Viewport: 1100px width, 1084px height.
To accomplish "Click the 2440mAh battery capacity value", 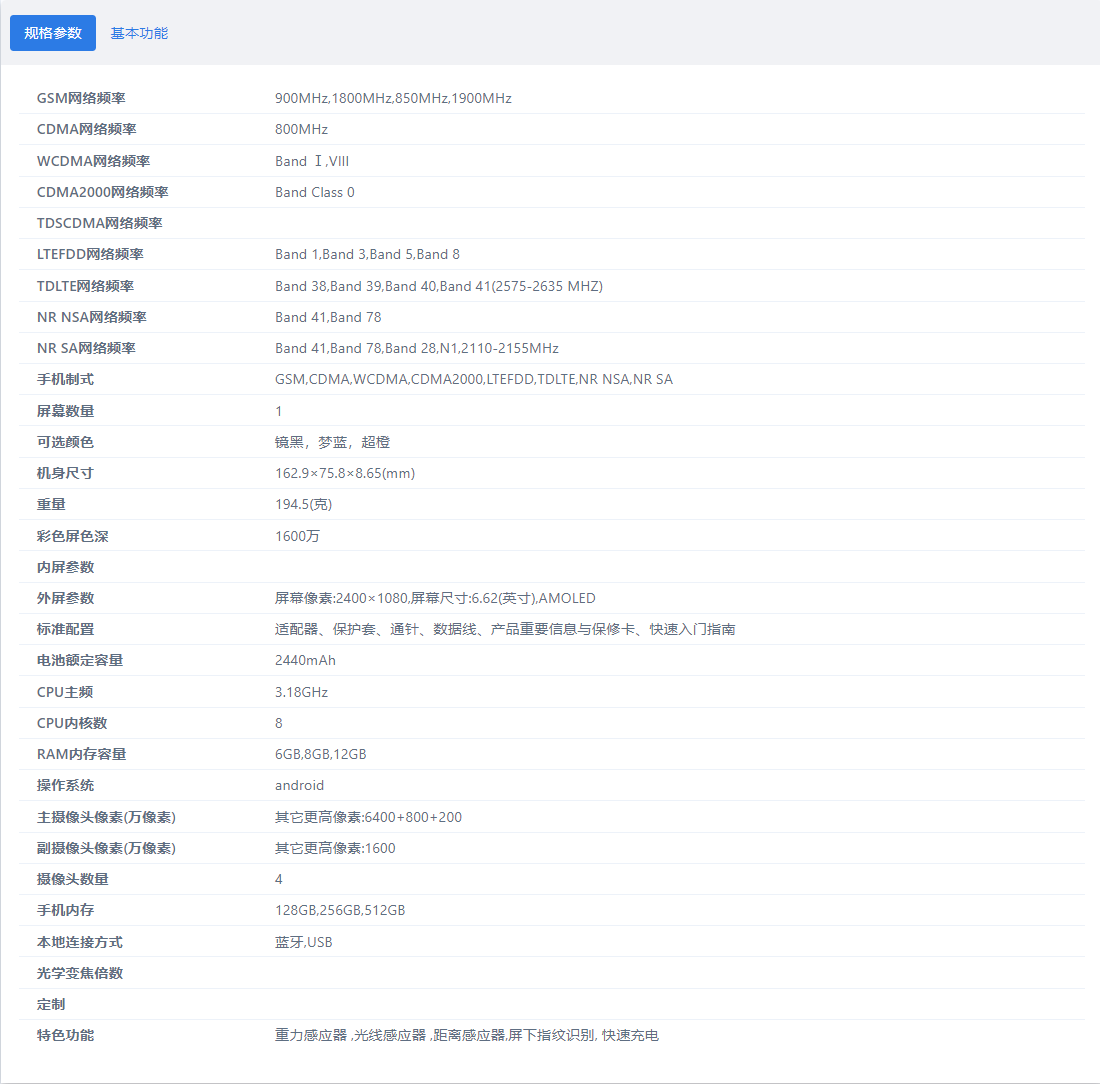I will [305, 660].
